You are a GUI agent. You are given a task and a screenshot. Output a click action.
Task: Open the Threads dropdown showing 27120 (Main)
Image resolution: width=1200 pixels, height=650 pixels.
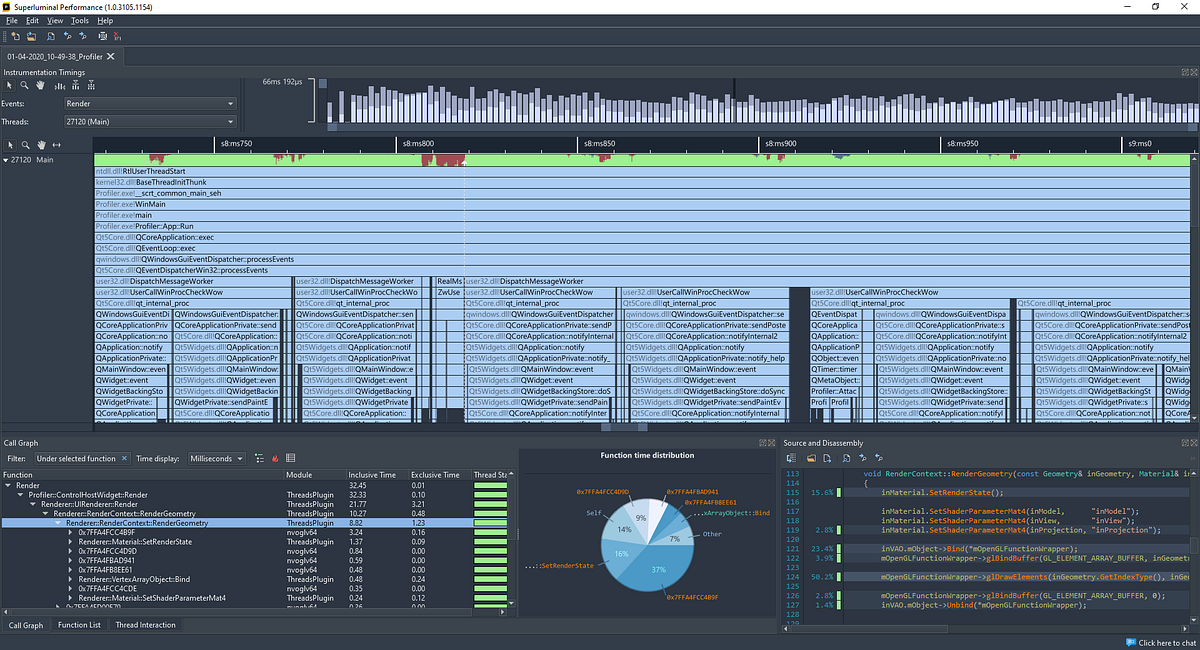tap(149, 121)
